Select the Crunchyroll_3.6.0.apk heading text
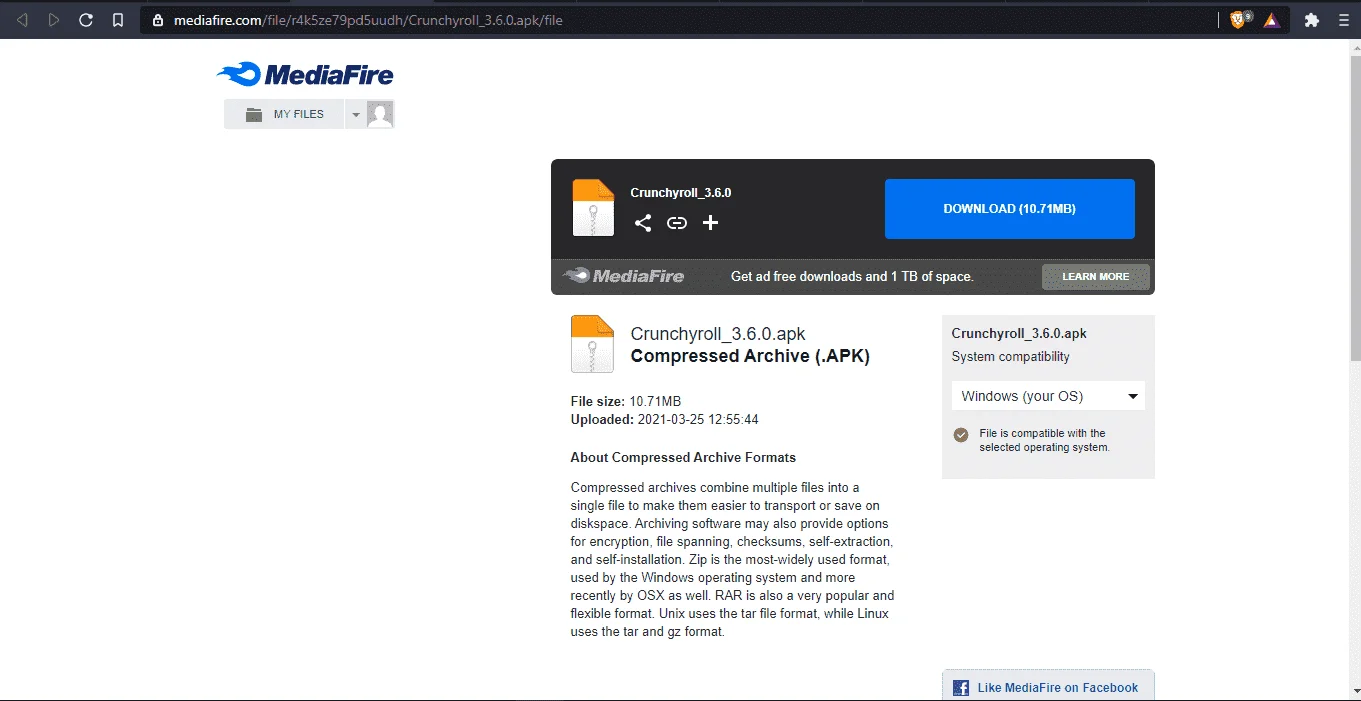Screen dimensions: 1361x701 pos(718,334)
